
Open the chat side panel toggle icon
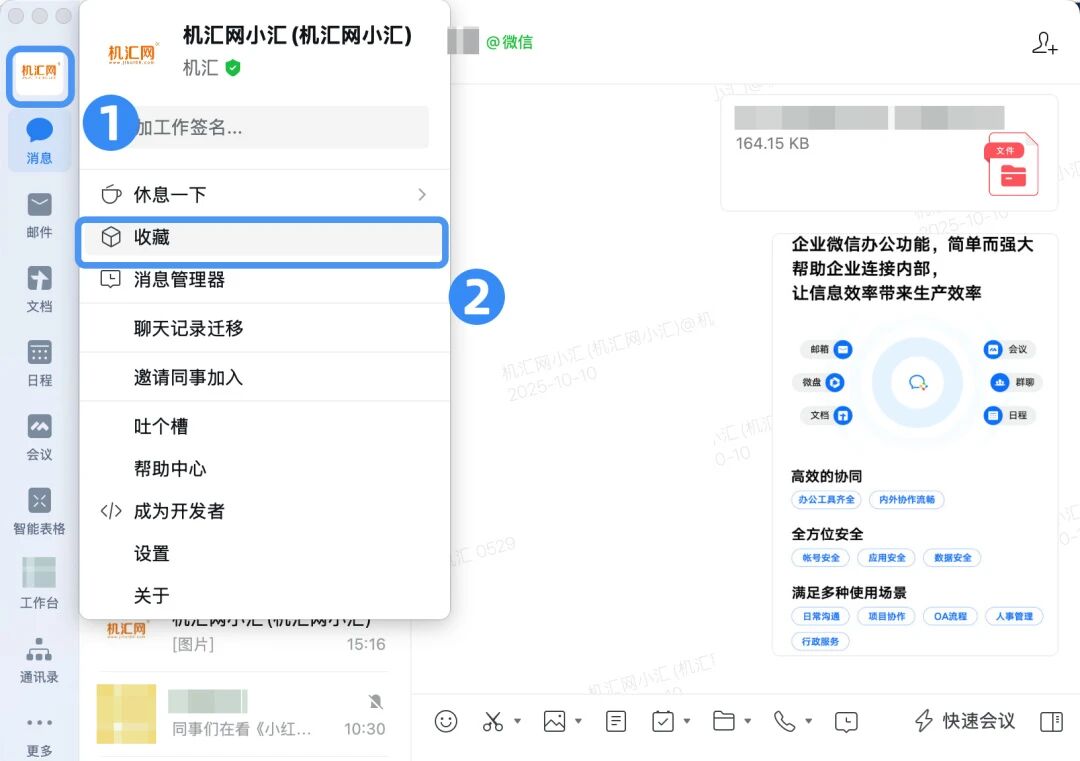click(x=1050, y=721)
